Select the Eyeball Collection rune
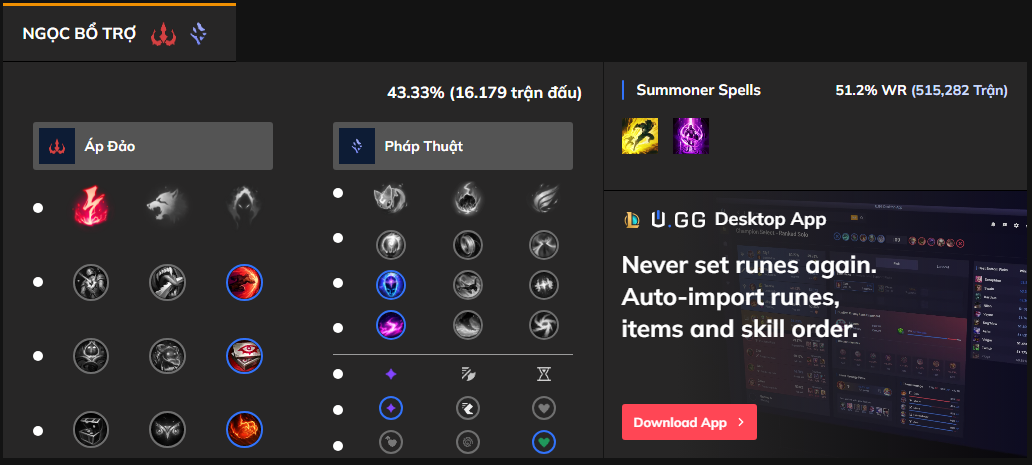 pos(245,355)
